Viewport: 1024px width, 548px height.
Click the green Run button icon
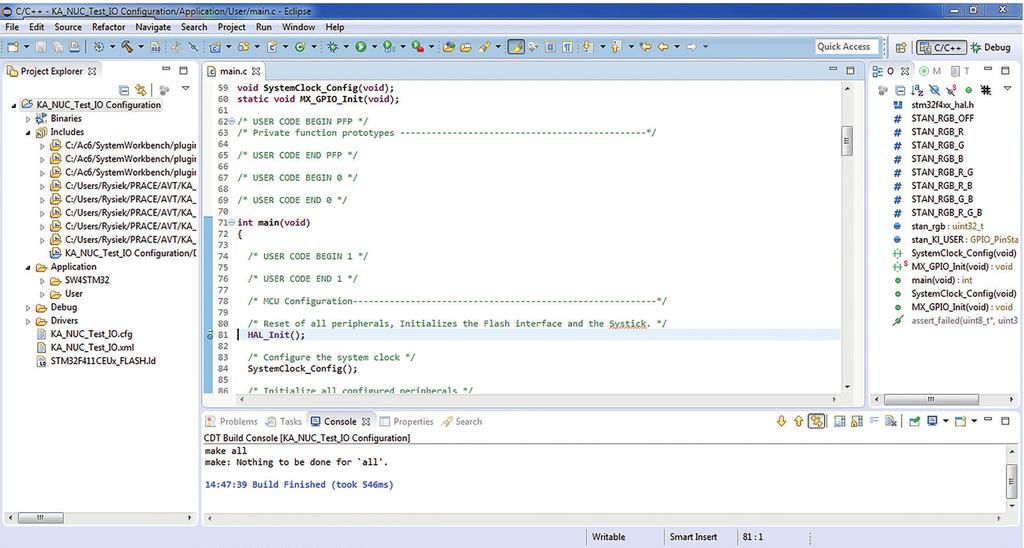click(360, 47)
